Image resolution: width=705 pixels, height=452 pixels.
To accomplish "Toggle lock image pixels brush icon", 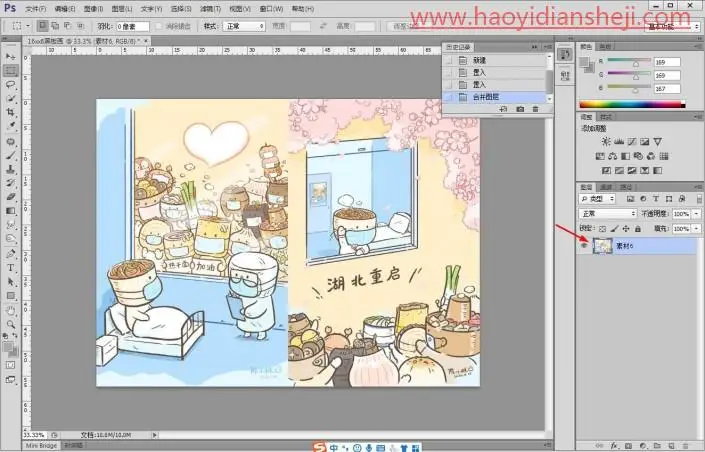I will pos(615,228).
